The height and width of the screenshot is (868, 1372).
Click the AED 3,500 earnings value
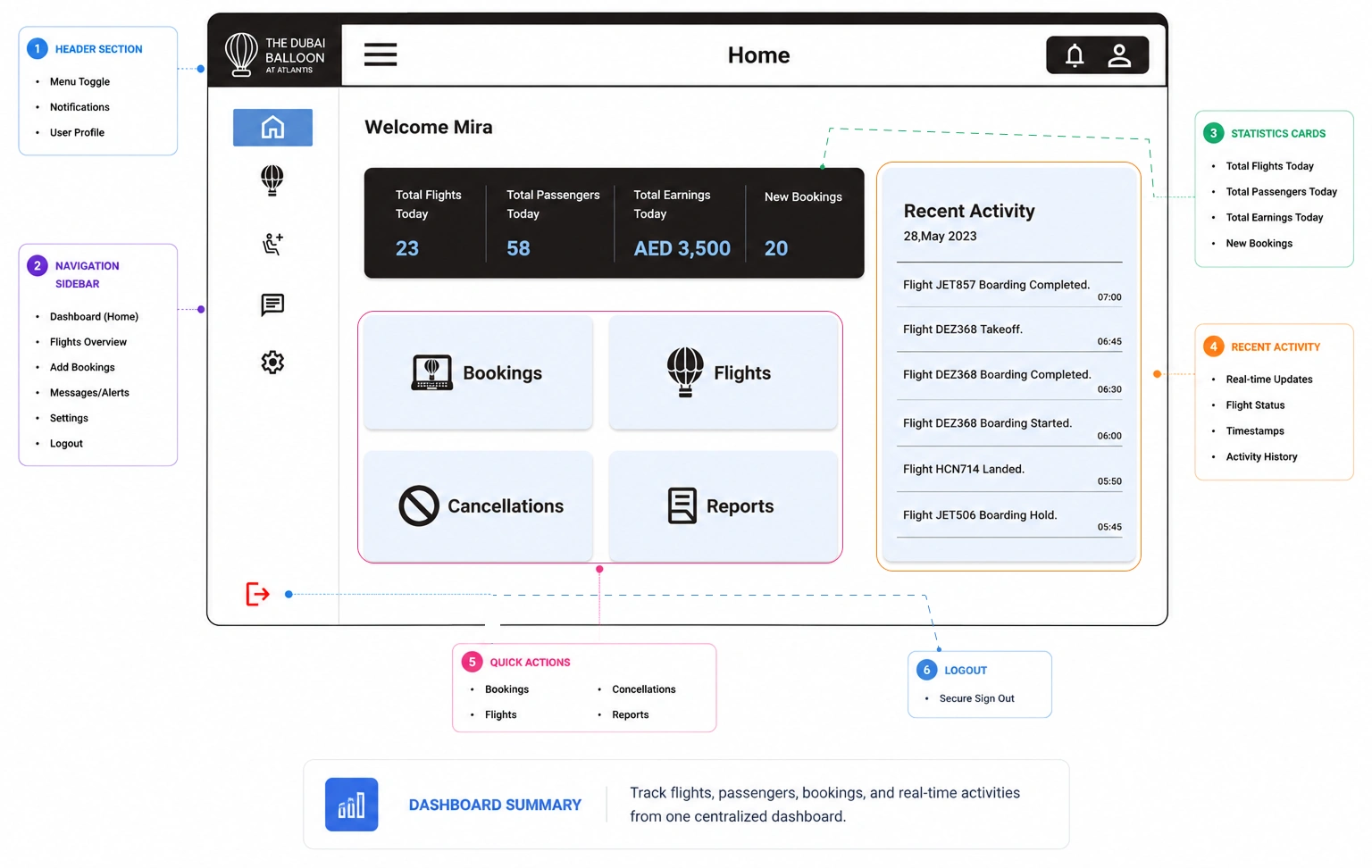tap(682, 248)
